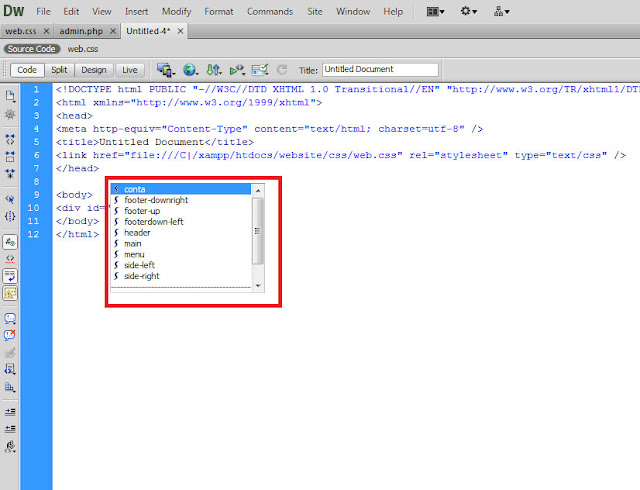Close the admin.php tab
This screenshot has height=490, width=640.
(x=113, y=31)
